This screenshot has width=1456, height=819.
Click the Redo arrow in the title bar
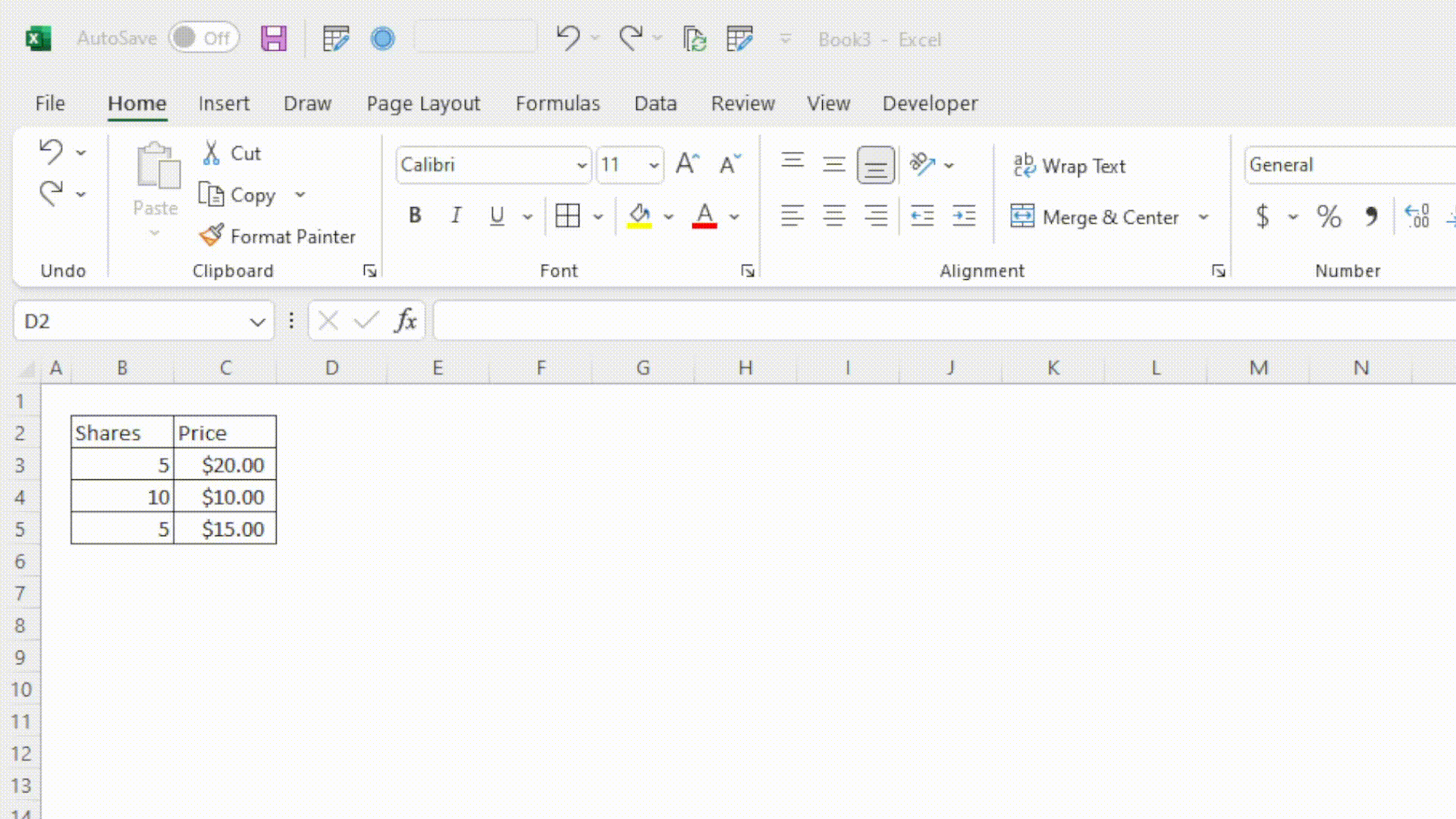point(631,38)
